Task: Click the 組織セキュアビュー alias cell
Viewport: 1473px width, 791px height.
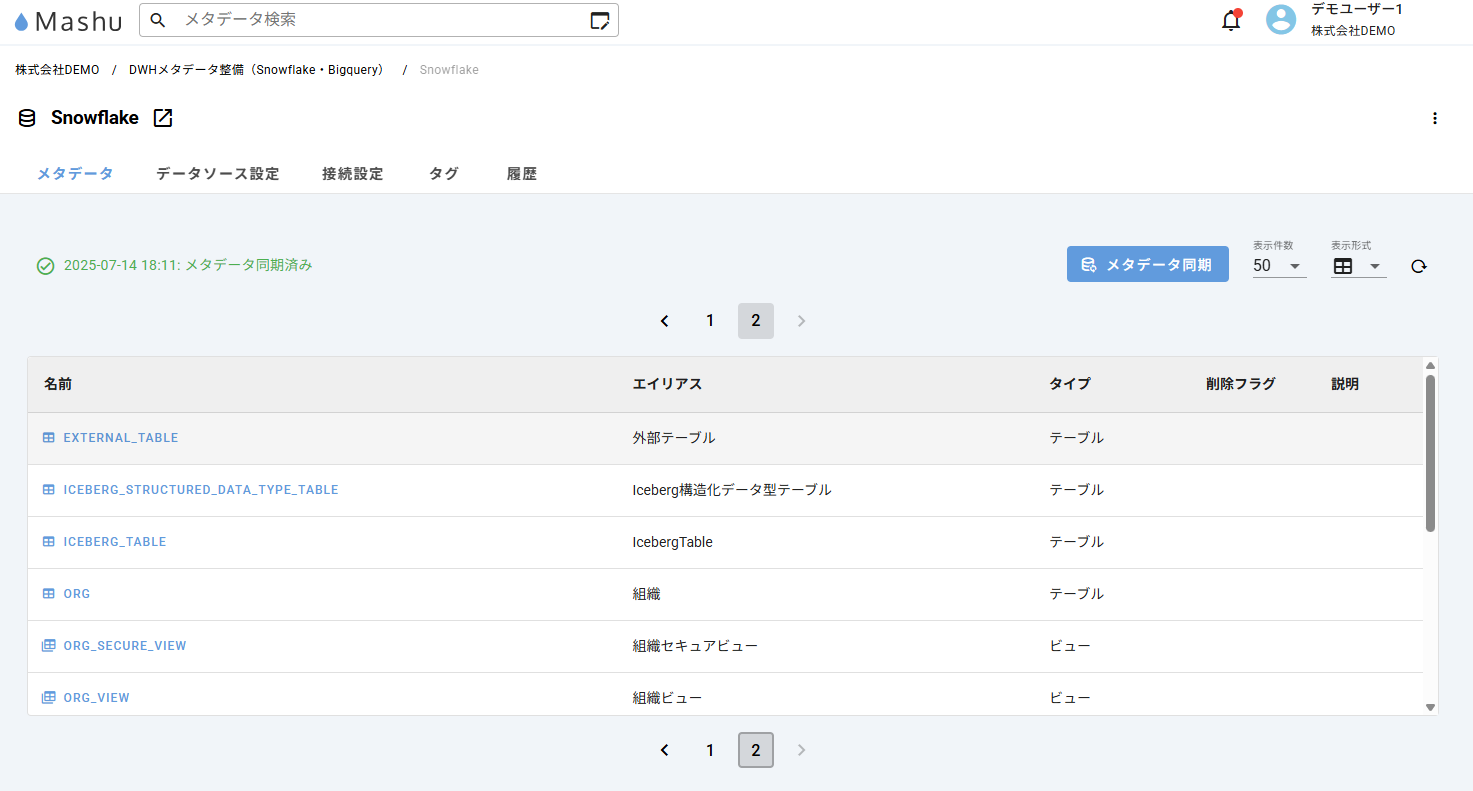Action: click(695, 646)
